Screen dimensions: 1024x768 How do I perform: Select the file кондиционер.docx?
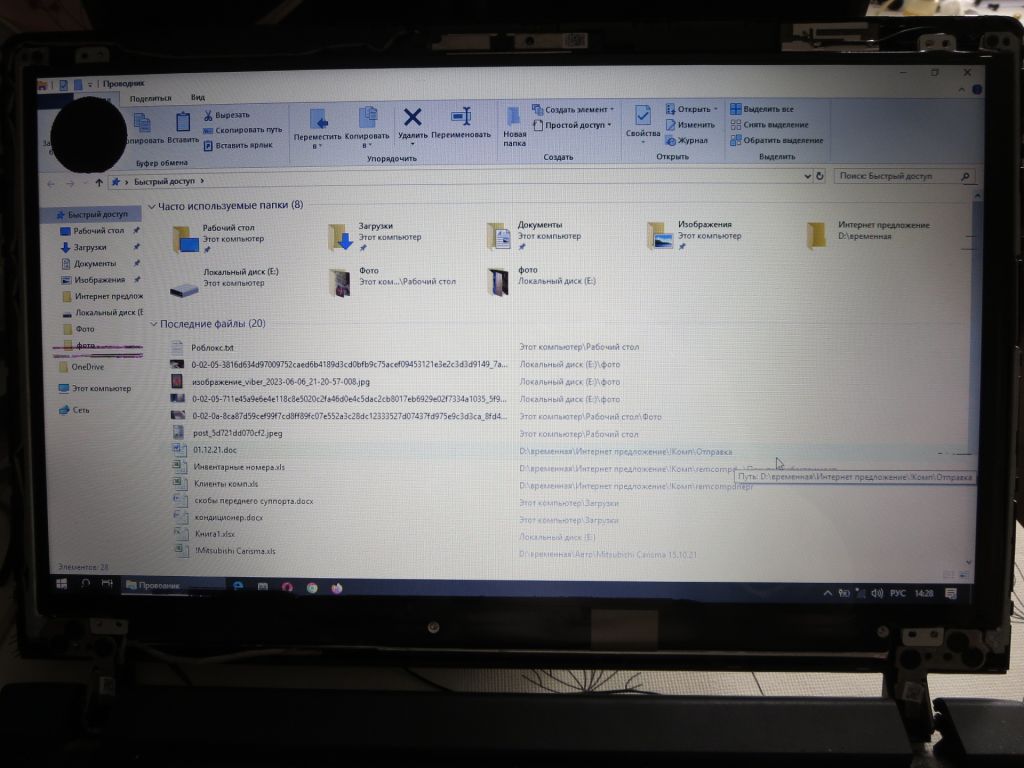(x=228, y=517)
